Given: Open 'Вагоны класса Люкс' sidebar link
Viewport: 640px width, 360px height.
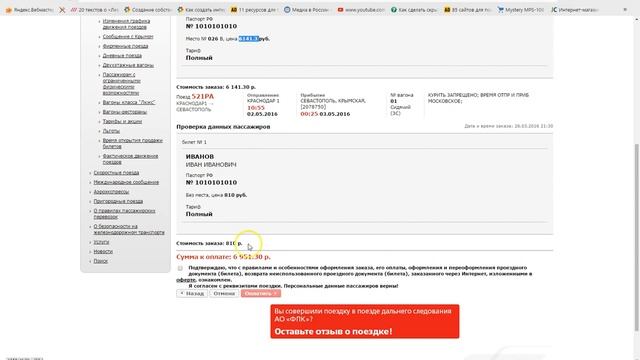Looking at the screenshot, I should (x=129, y=102).
